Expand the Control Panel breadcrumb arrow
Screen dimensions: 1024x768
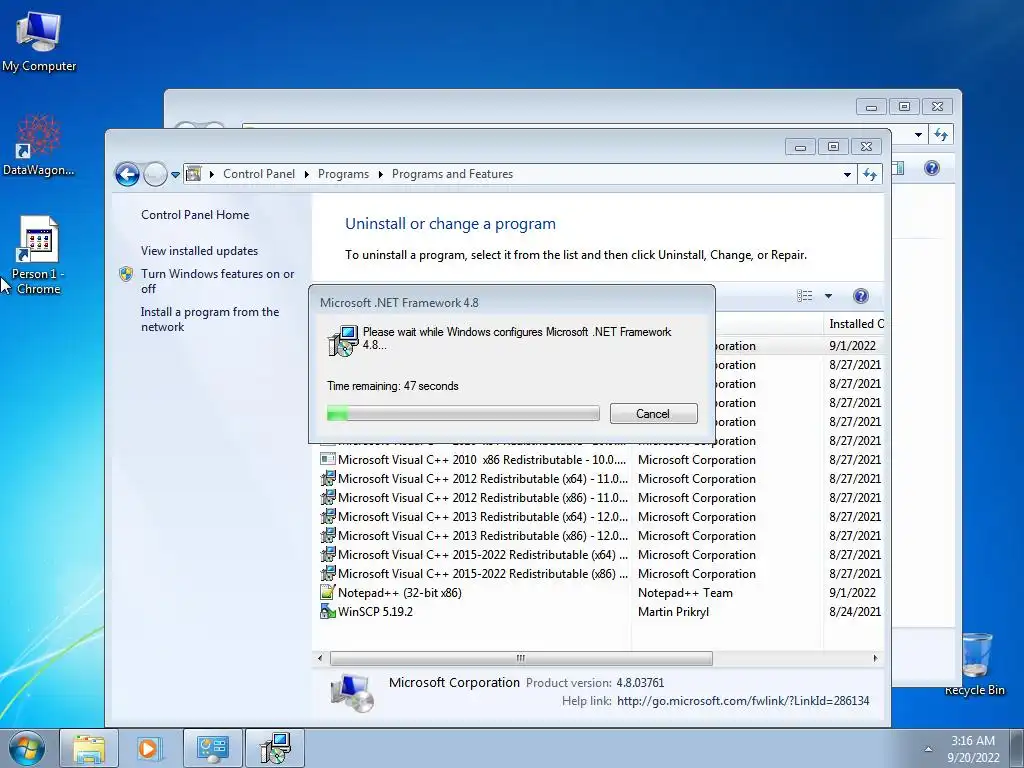click(307, 174)
